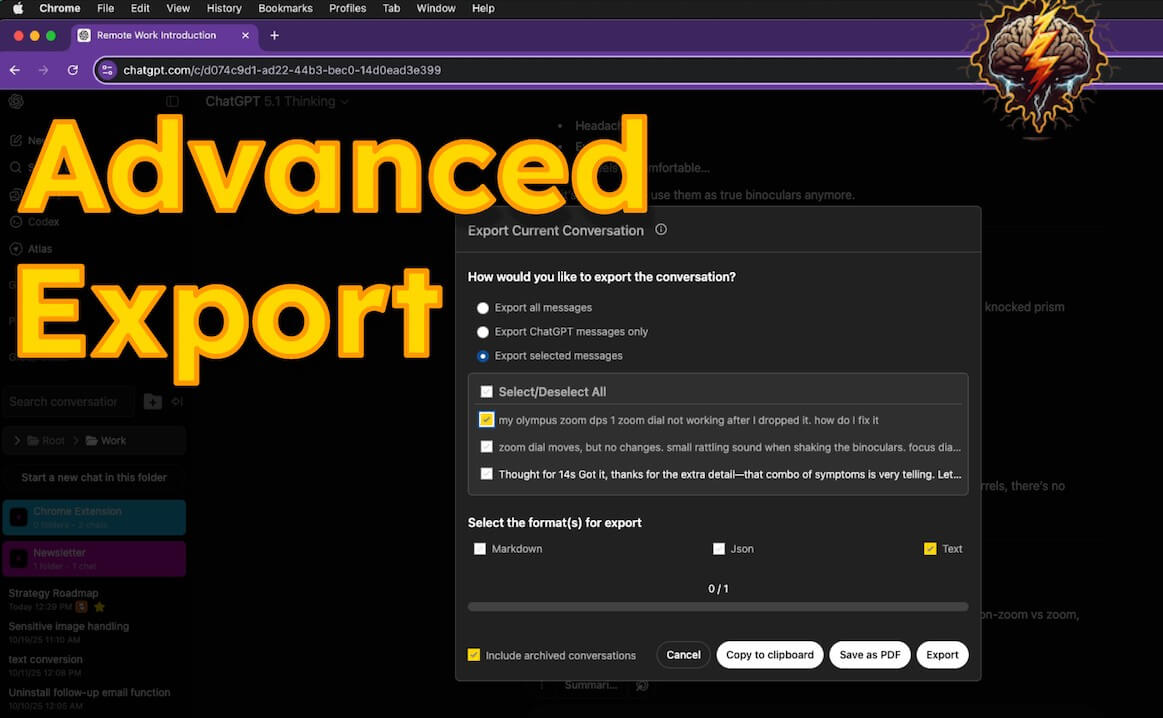The width and height of the screenshot is (1163, 718).
Task: Toggle Include archived conversations
Action: 474,655
